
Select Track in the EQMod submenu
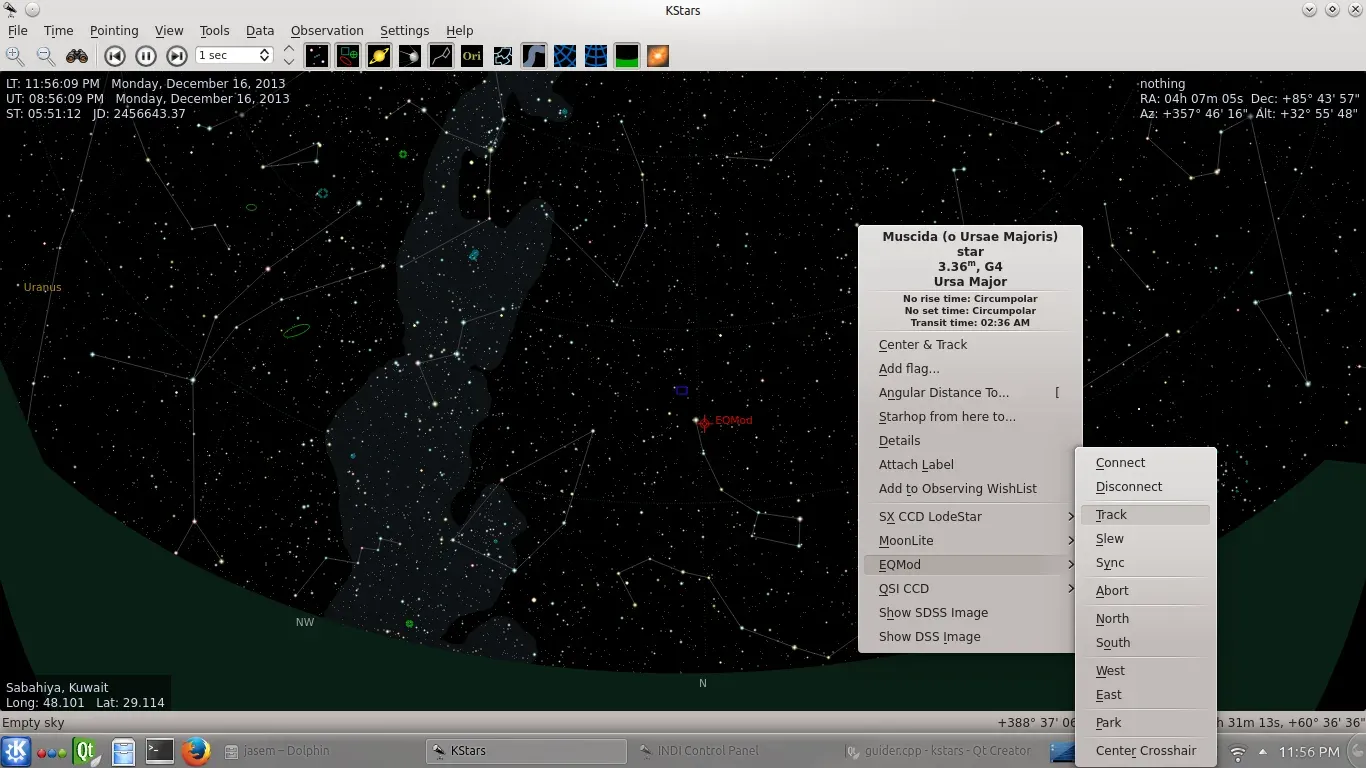click(1145, 515)
